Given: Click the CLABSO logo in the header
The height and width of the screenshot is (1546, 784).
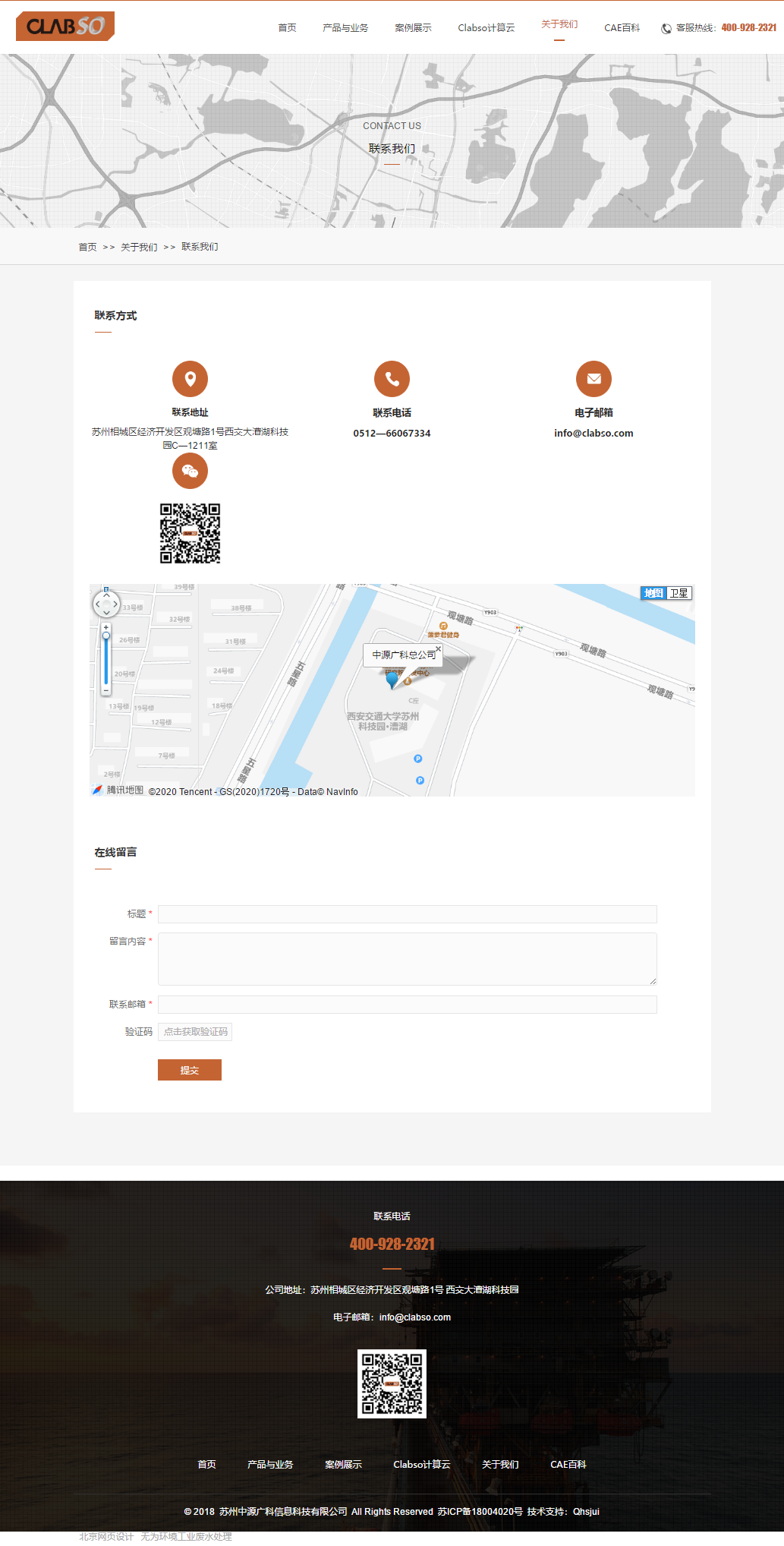Looking at the screenshot, I should pyautogui.click(x=65, y=27).
